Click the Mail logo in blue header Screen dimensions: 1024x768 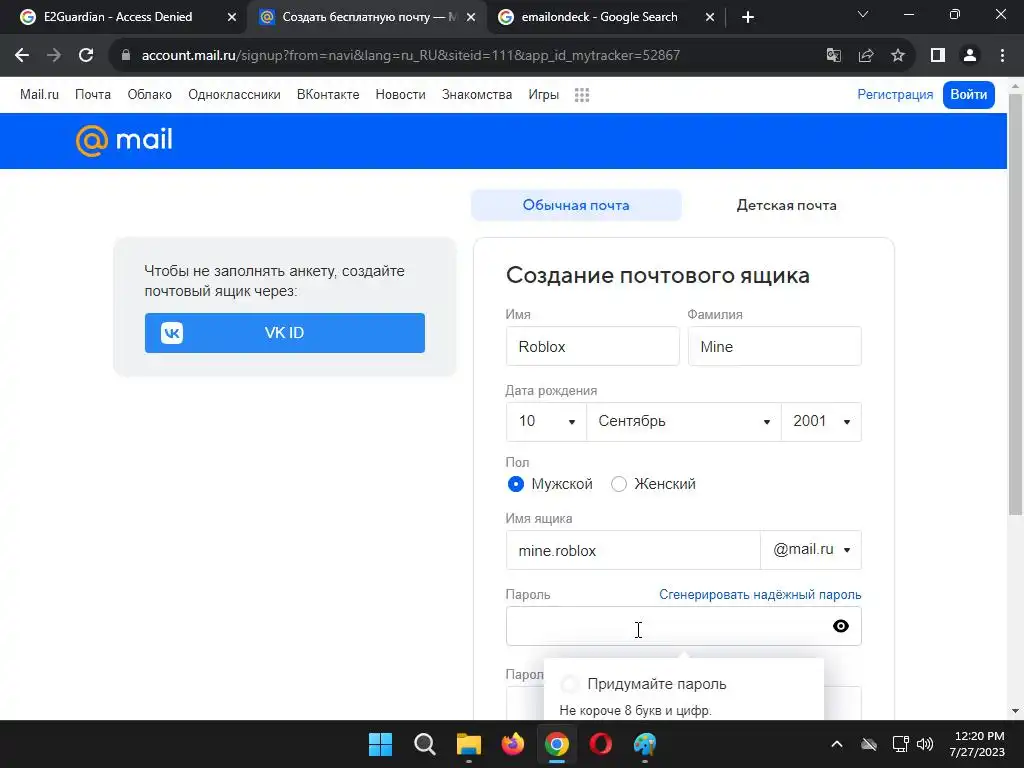point(124,140)
